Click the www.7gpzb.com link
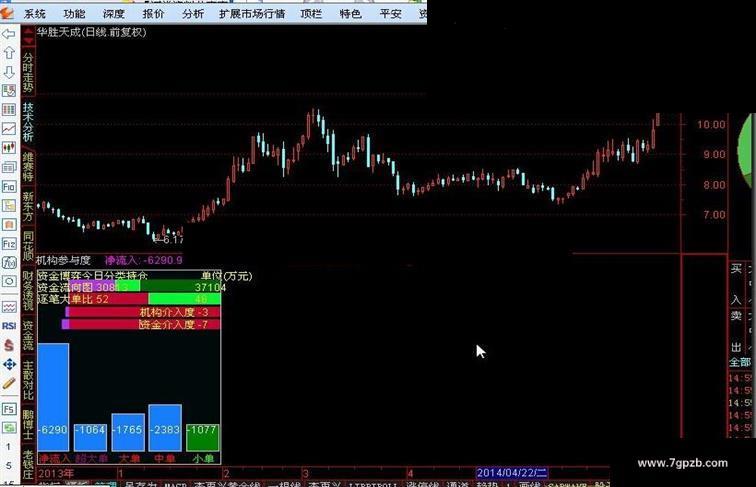This screenshot has height=487, width=756. tap(682, 463)
